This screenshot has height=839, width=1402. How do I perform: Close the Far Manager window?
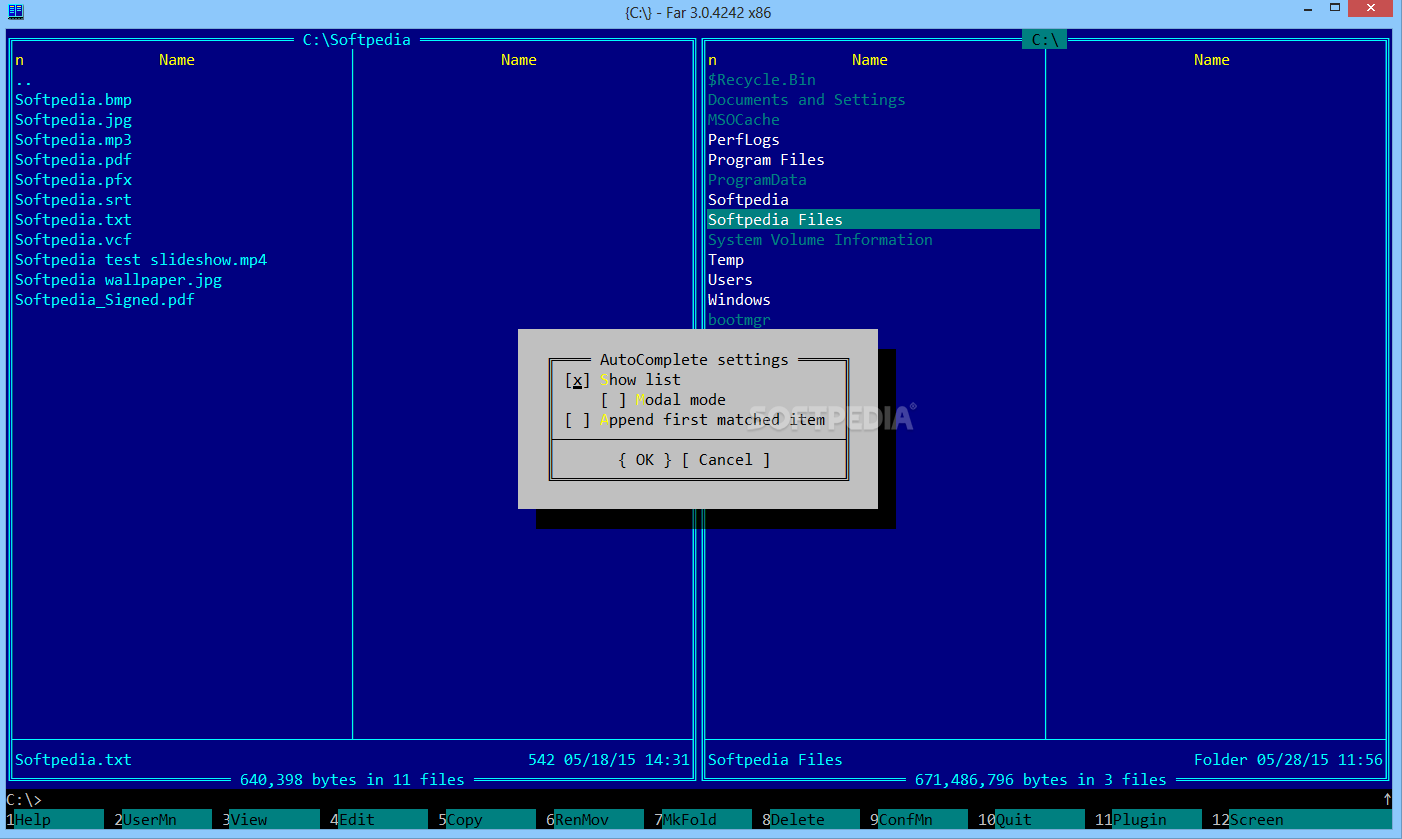point(1369,10)
